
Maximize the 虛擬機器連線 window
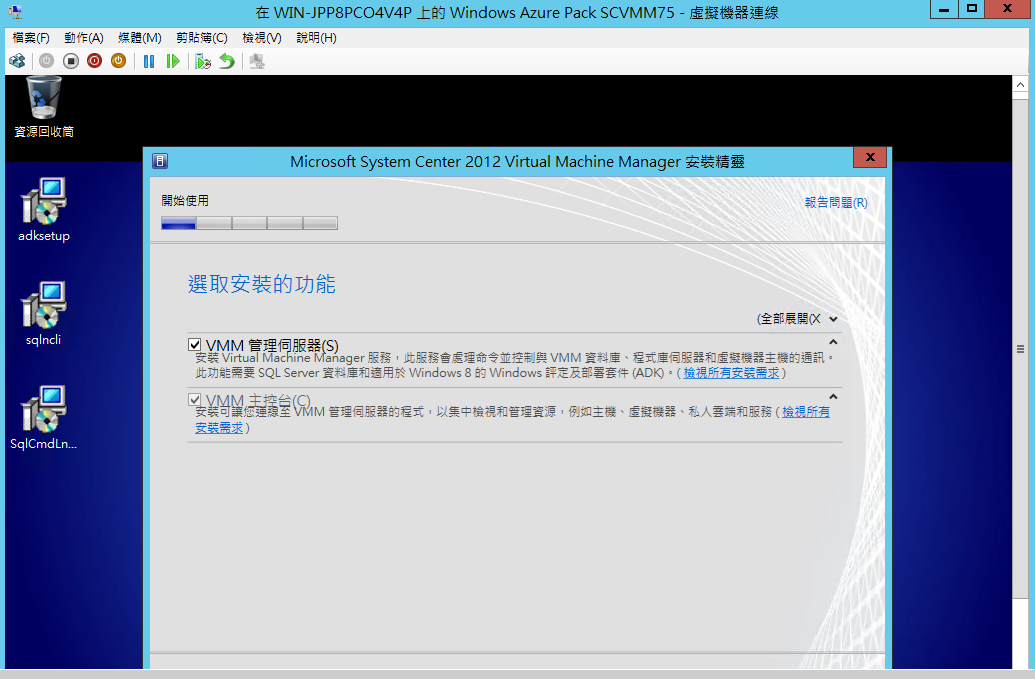(x=972, y=9)
